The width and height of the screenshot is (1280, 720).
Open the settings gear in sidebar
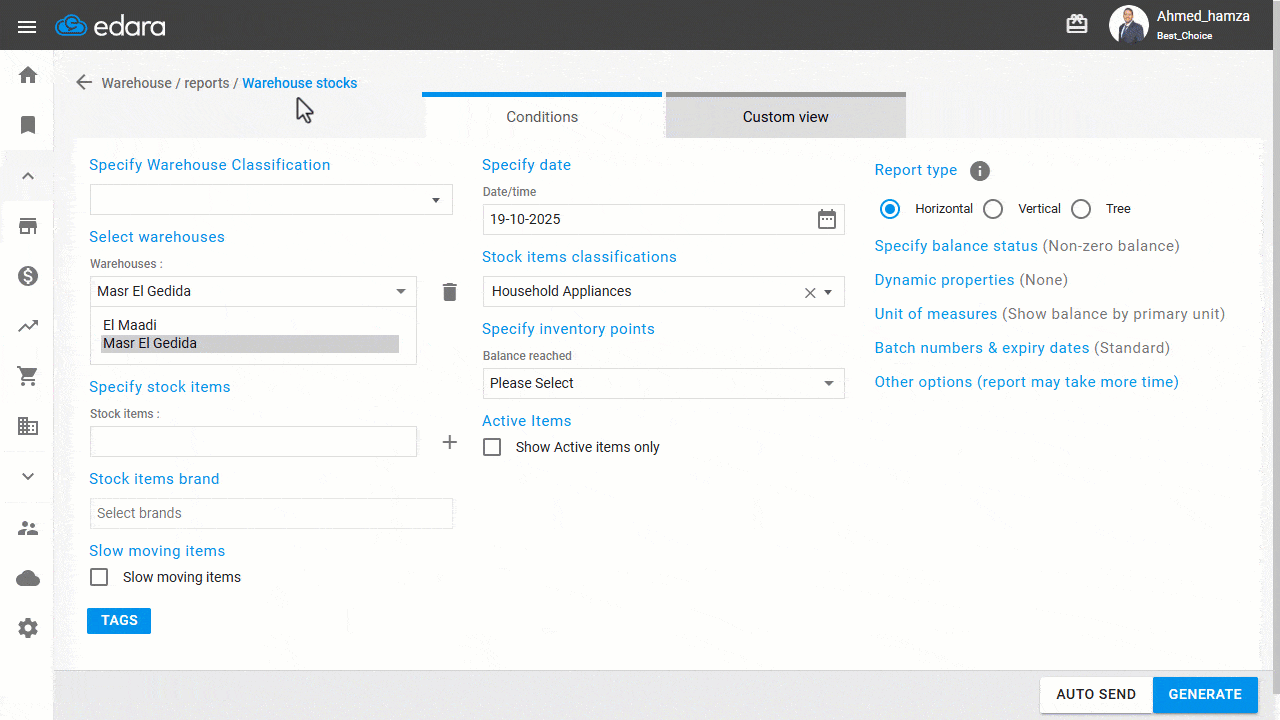point(28,628)
